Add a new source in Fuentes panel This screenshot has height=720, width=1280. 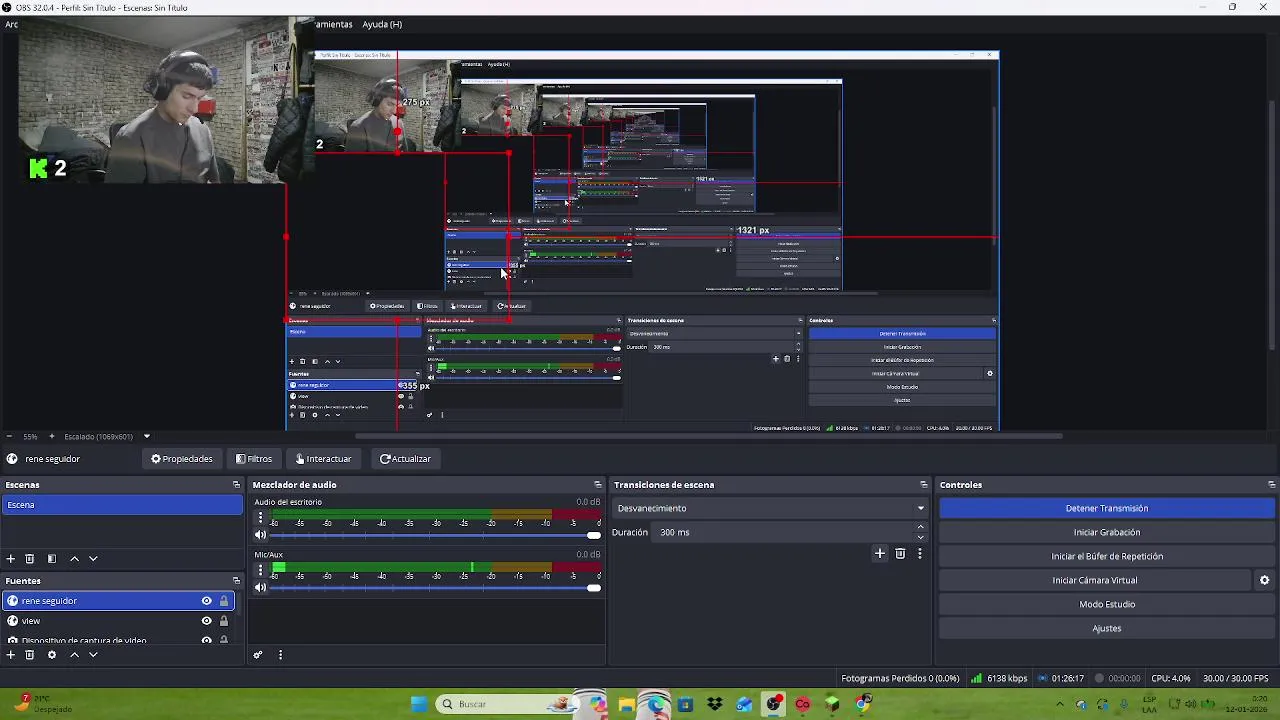point(10,655)
